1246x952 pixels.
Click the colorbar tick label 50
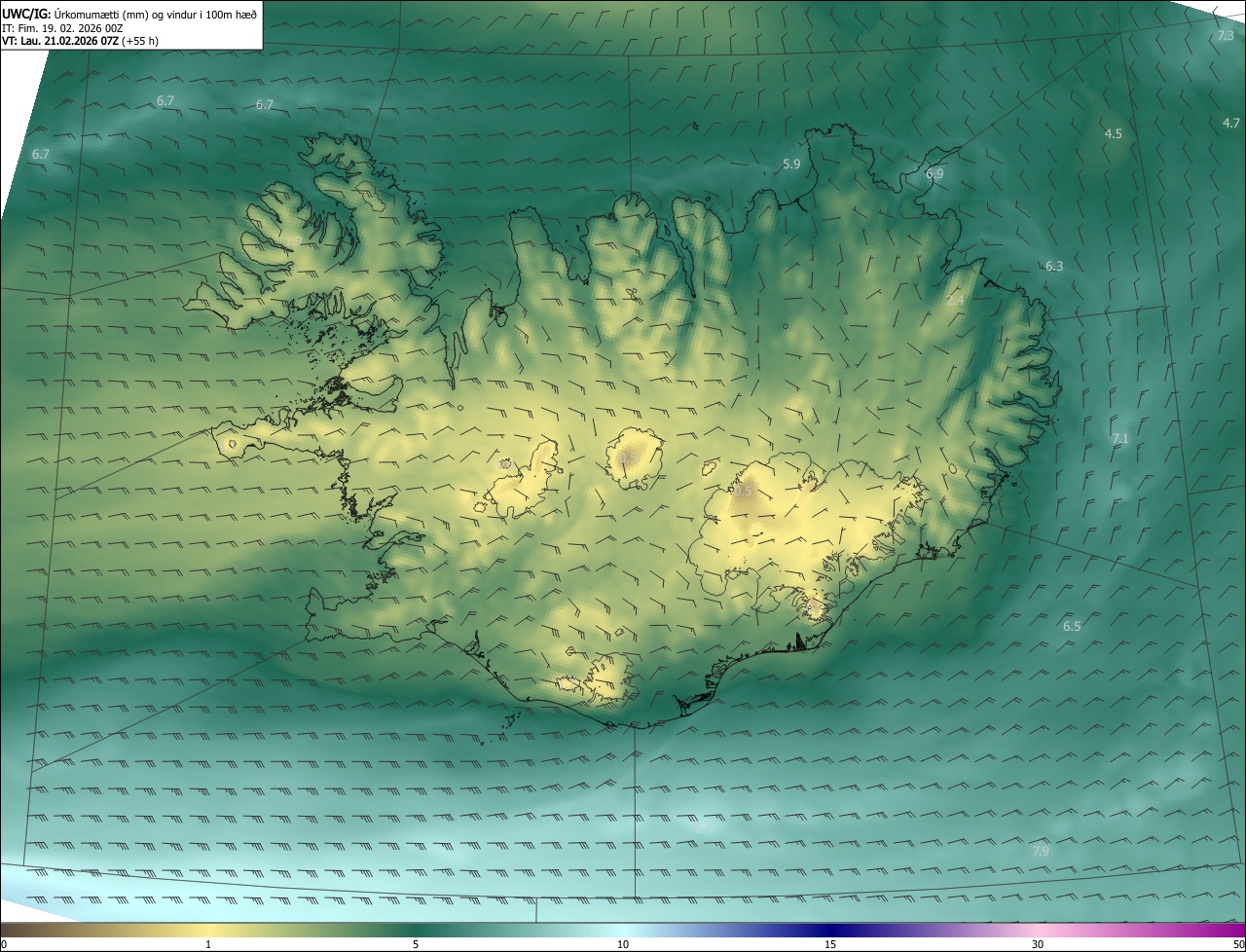tap(1238, 944)
